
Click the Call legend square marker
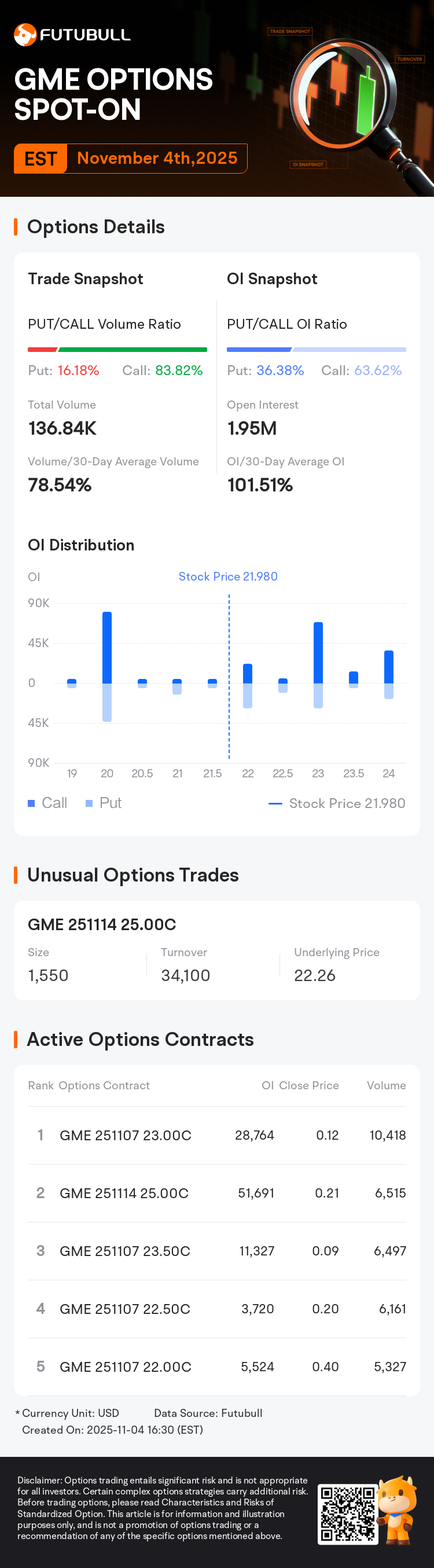point(32,803)
